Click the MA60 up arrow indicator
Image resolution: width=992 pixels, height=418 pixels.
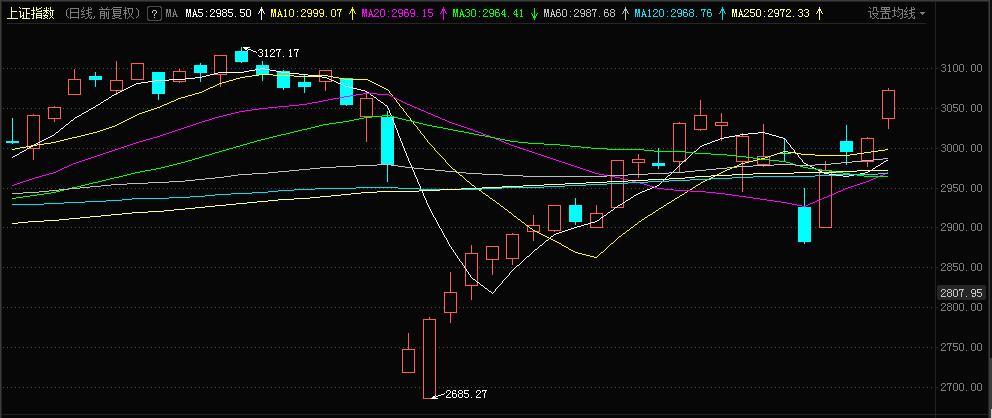pos(625,13)
